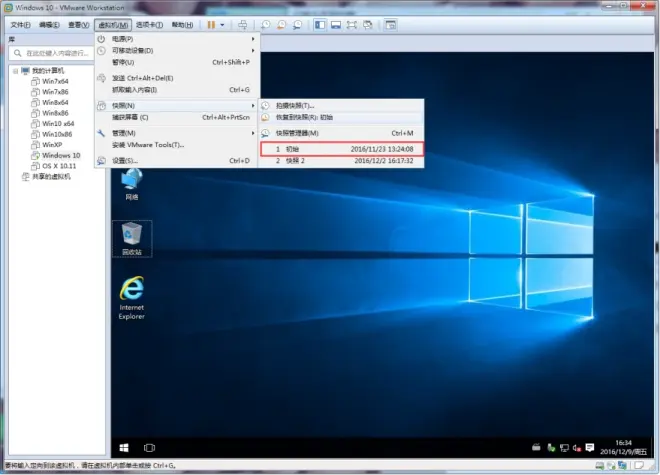Screen dimensions: 660x475
Task: Enter full screen mode via toolbar icon
Action: pos(351,25)
